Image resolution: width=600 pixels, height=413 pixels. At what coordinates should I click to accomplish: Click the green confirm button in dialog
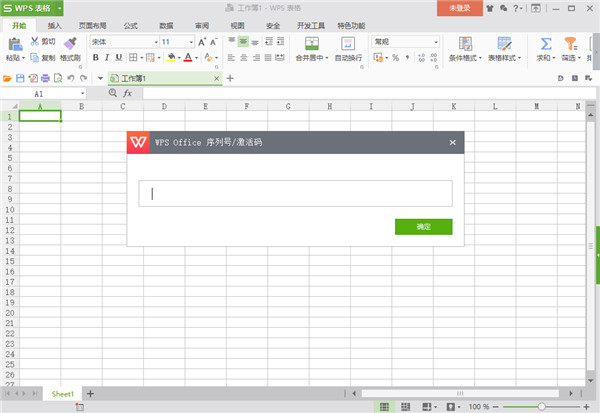coord(424,227)
